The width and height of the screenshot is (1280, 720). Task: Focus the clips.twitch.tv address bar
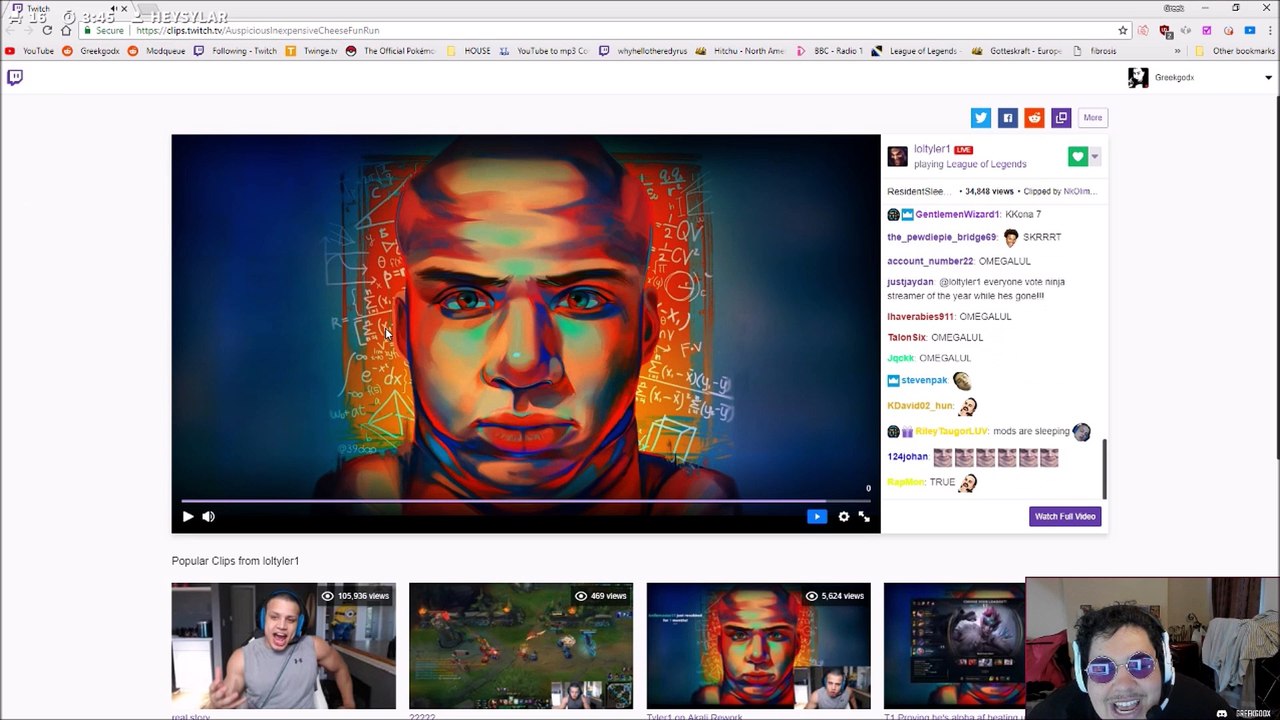click(600, 30)
